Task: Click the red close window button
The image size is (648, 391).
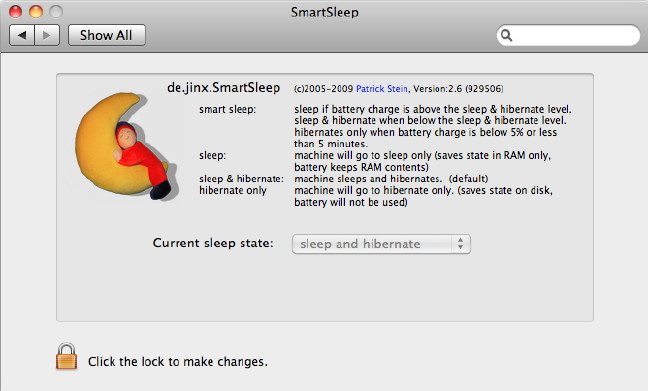Action: coord(15,11)
